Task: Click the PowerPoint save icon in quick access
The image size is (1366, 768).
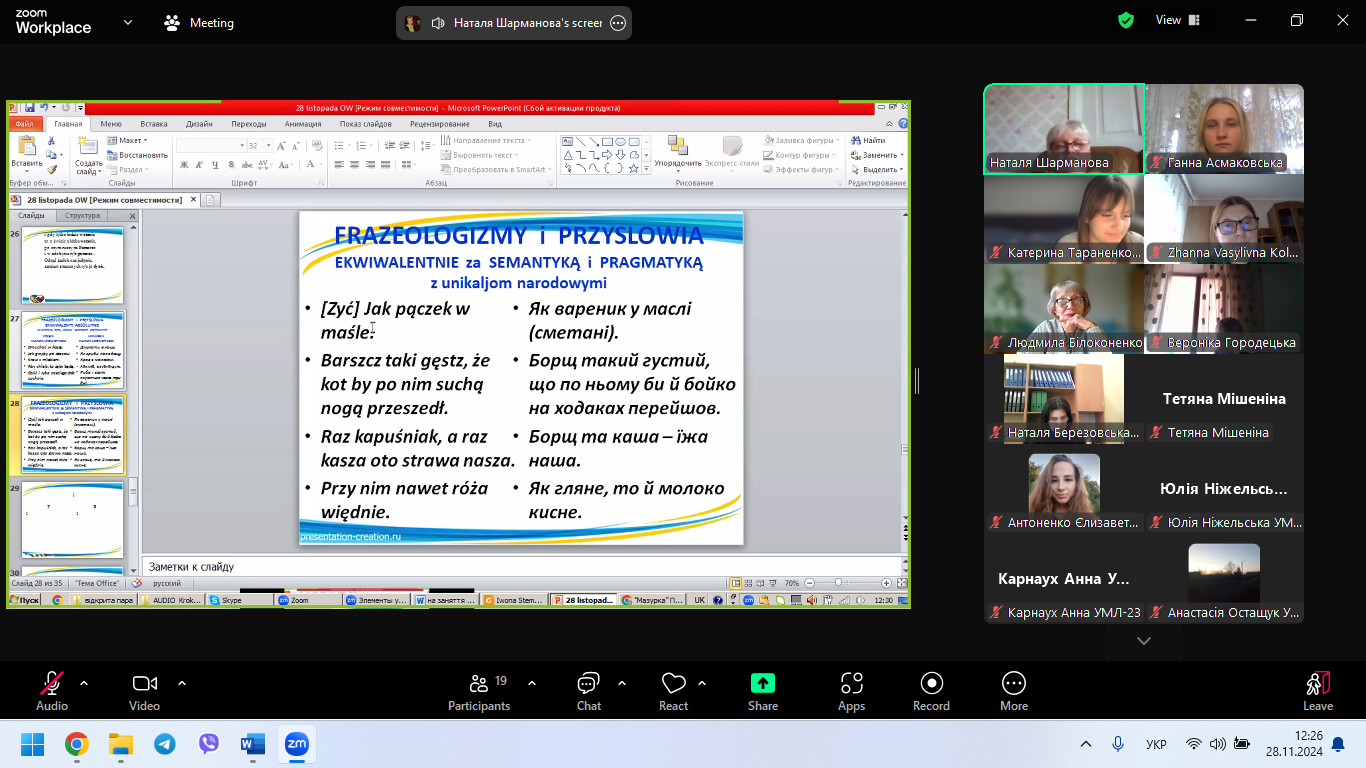Action: [x=29, y=107]
